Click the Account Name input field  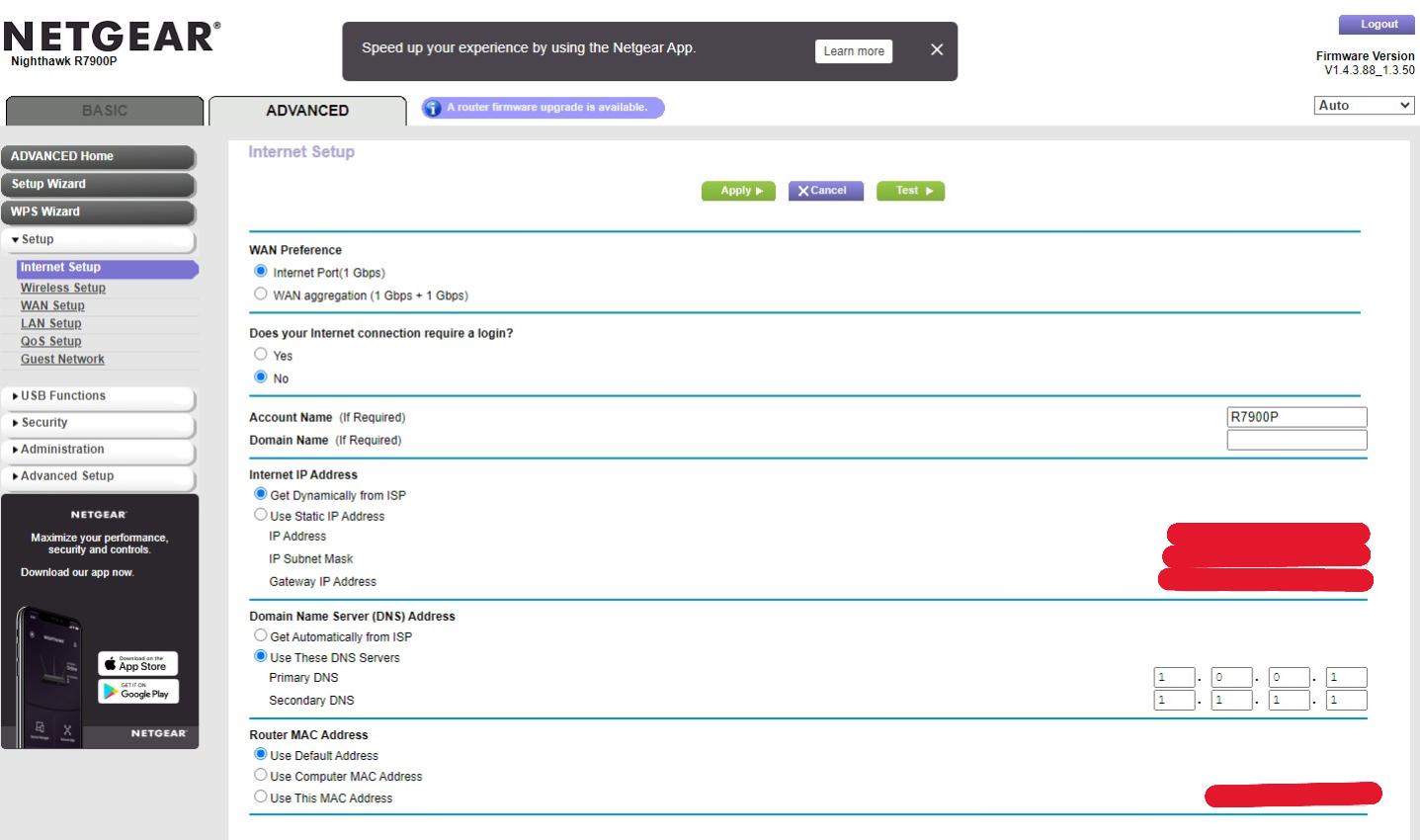tap(1296, 417)
